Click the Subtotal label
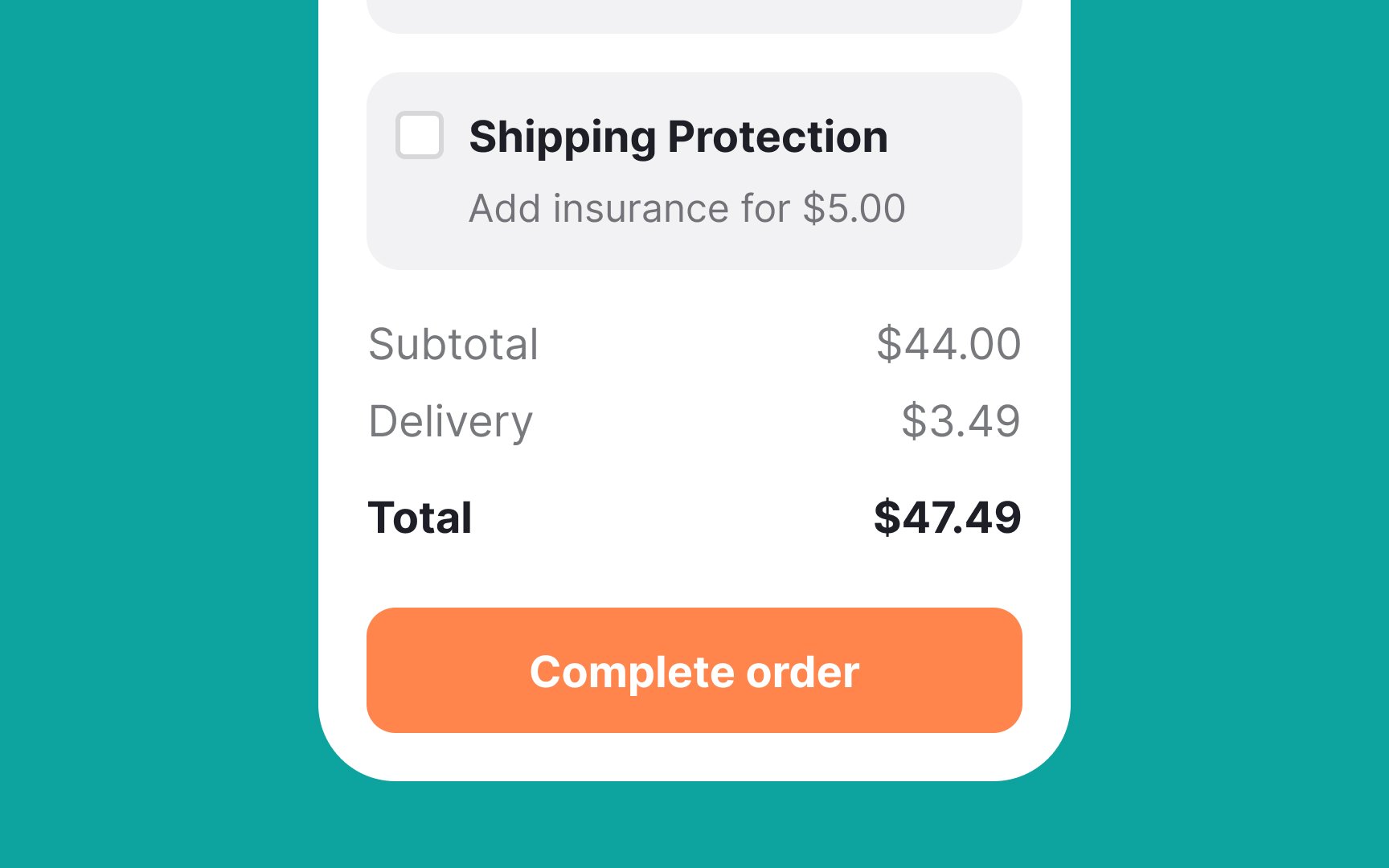The image size is (1389, 868). [x=453, y=344]
